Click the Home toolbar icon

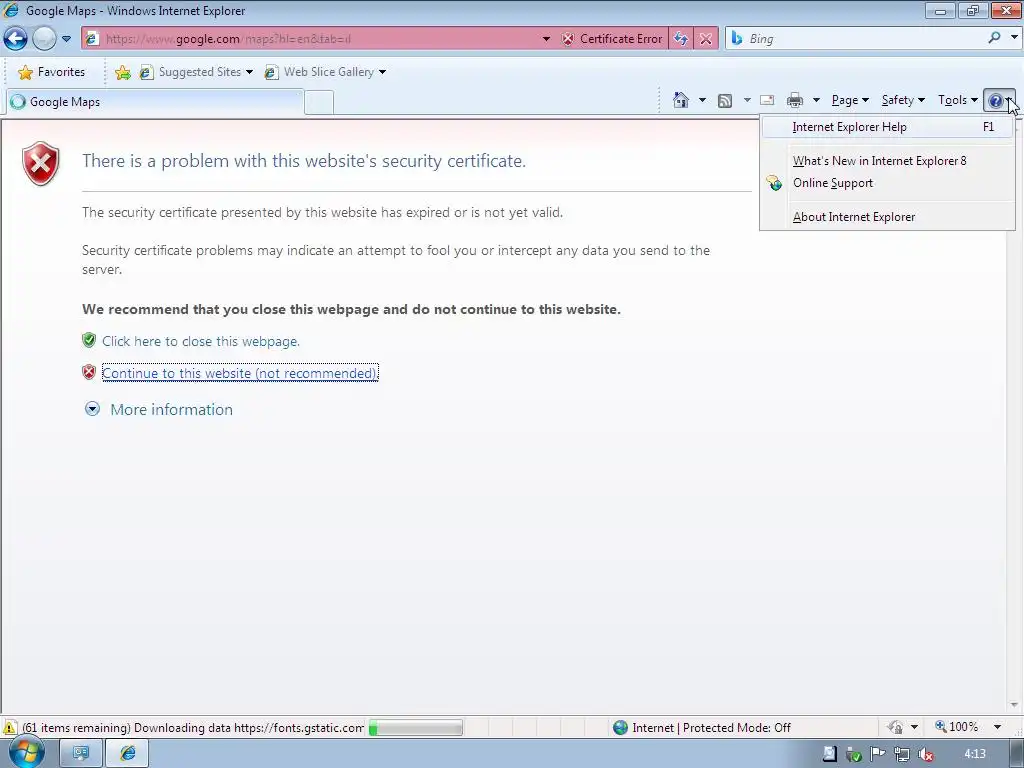click(x=680, y=100)
